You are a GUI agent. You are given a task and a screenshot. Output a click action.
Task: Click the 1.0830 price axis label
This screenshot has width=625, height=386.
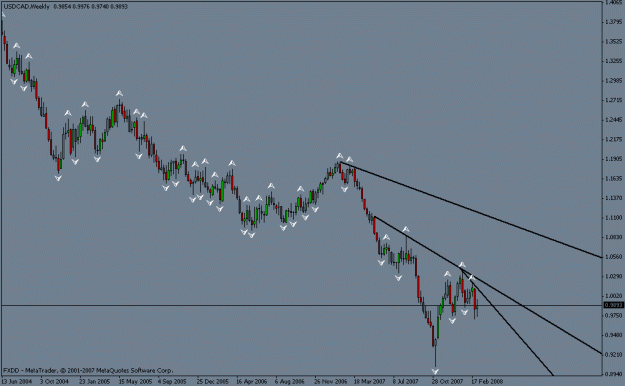[613, 237]
